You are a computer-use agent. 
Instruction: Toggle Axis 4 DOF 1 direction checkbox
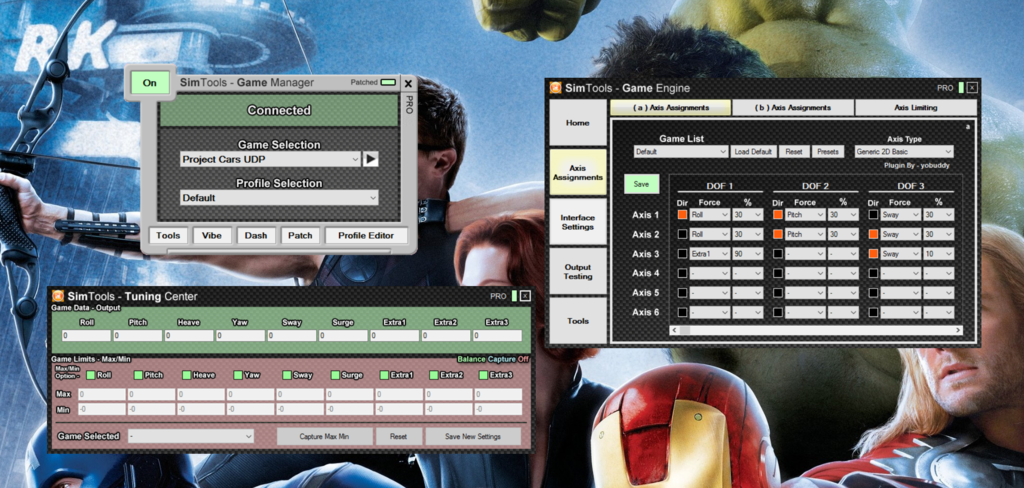[682, 273]
